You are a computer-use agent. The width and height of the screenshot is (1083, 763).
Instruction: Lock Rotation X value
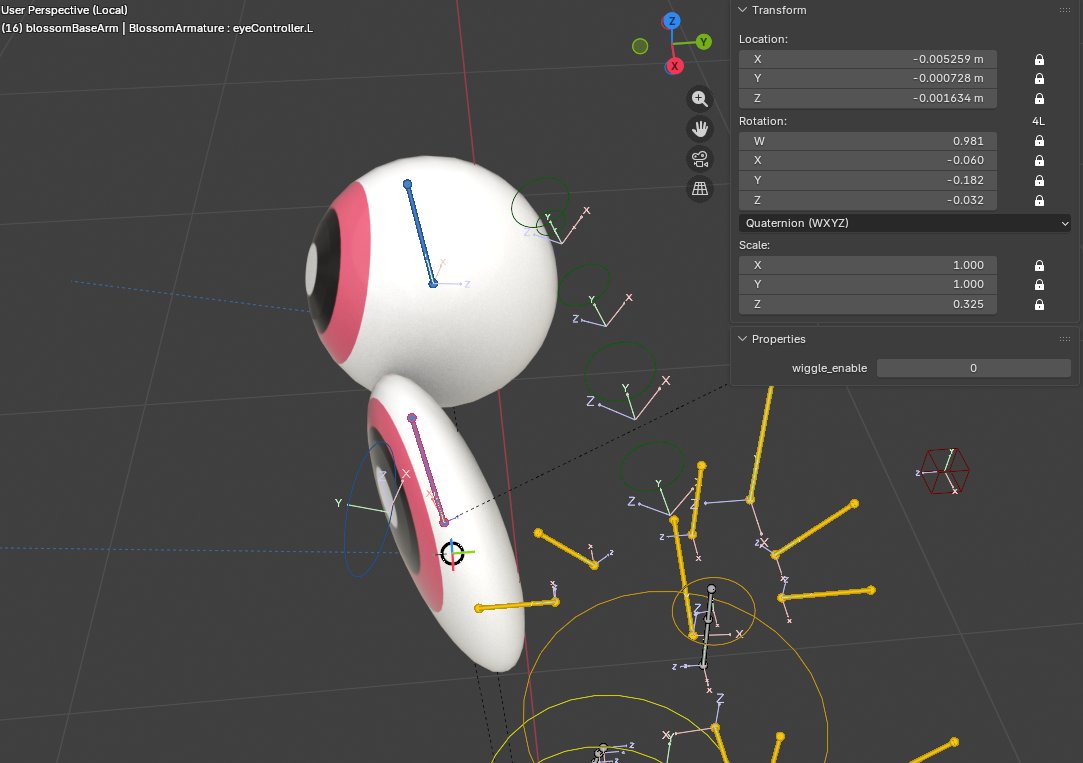tap(1039, 161)
